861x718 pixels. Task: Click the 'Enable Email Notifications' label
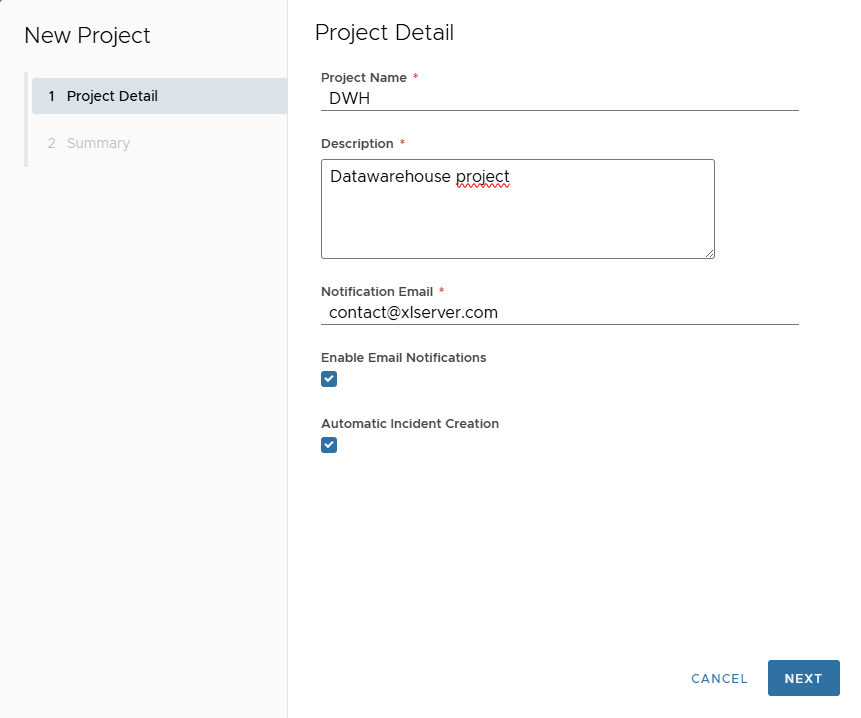pyautogui.click(x=404, y=357)
